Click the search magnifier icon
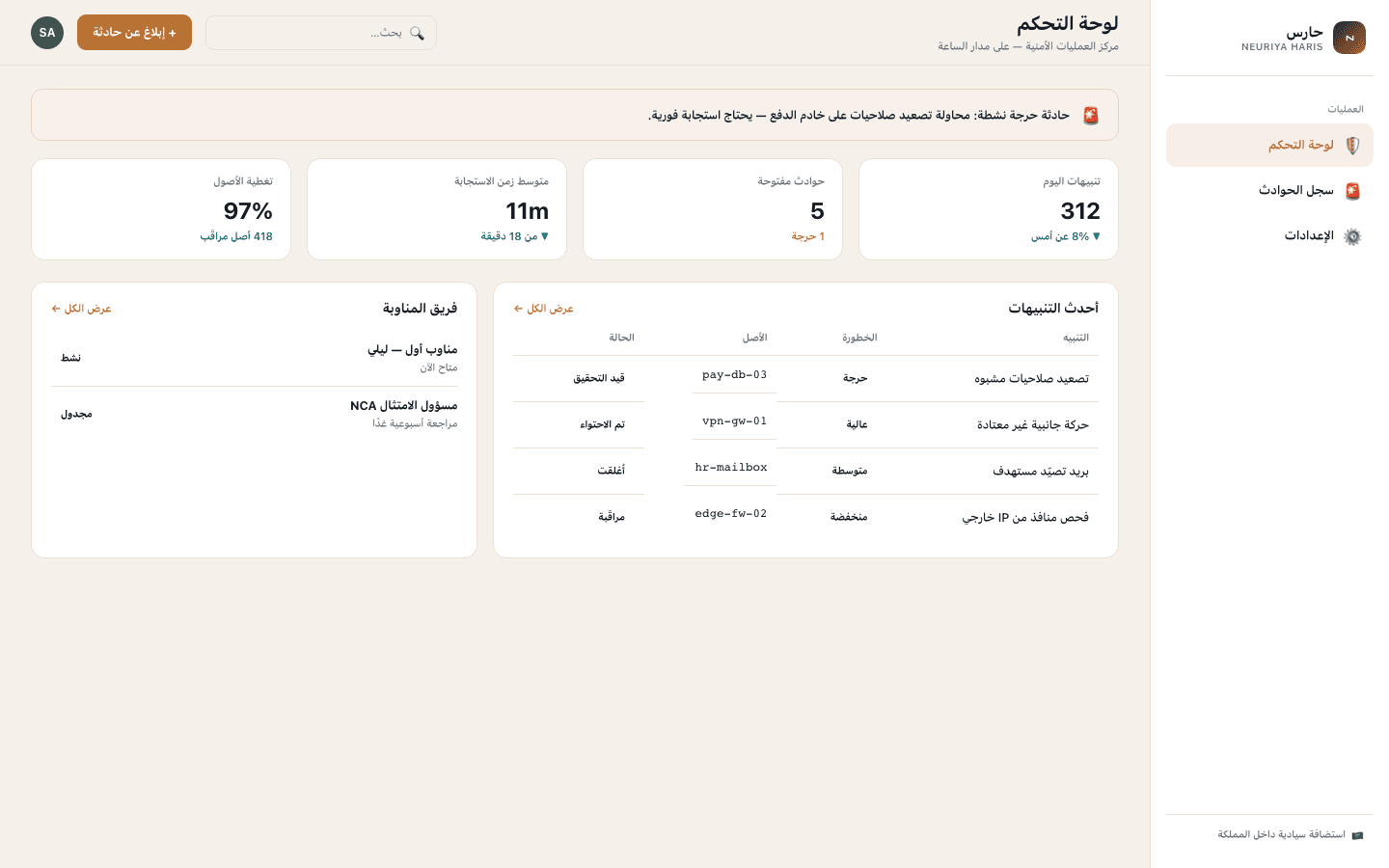The width and height of the screenshot is (1389, 868). click(x=417, y=33)
